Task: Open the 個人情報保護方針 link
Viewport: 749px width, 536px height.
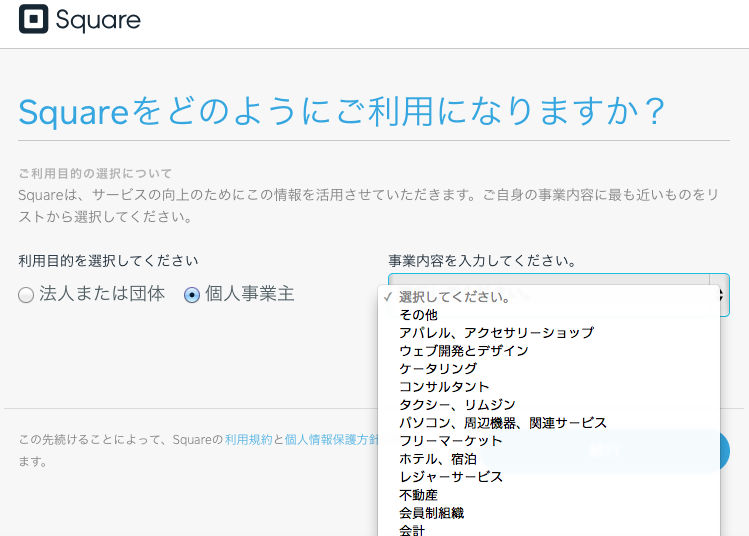Action: tap(331, 440)
